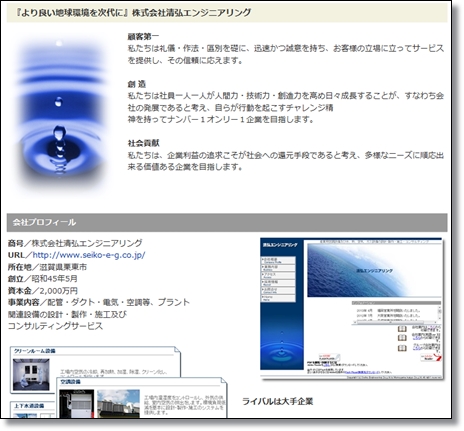This screenshot has height=431, width=464.
Task: Select the アクセス menu item in website preview
Action: 278,275
